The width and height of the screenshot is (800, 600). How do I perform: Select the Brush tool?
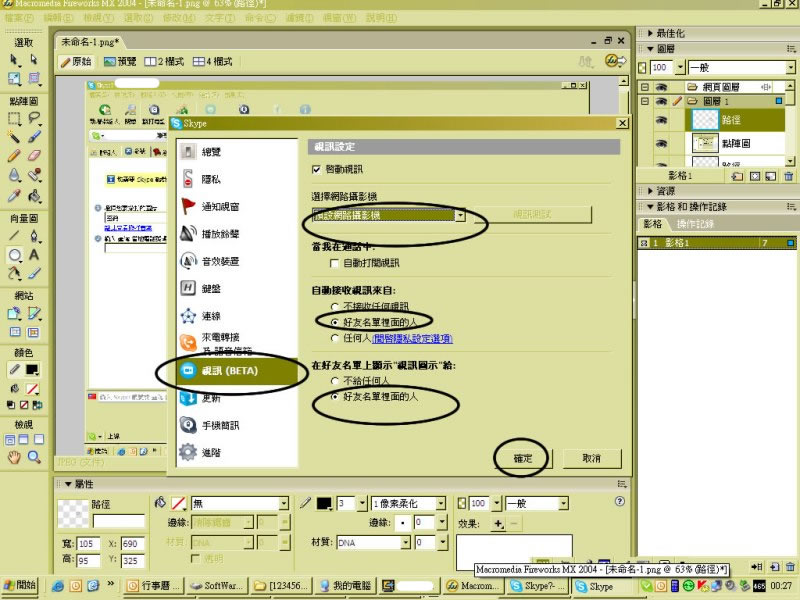click(34, 137)
